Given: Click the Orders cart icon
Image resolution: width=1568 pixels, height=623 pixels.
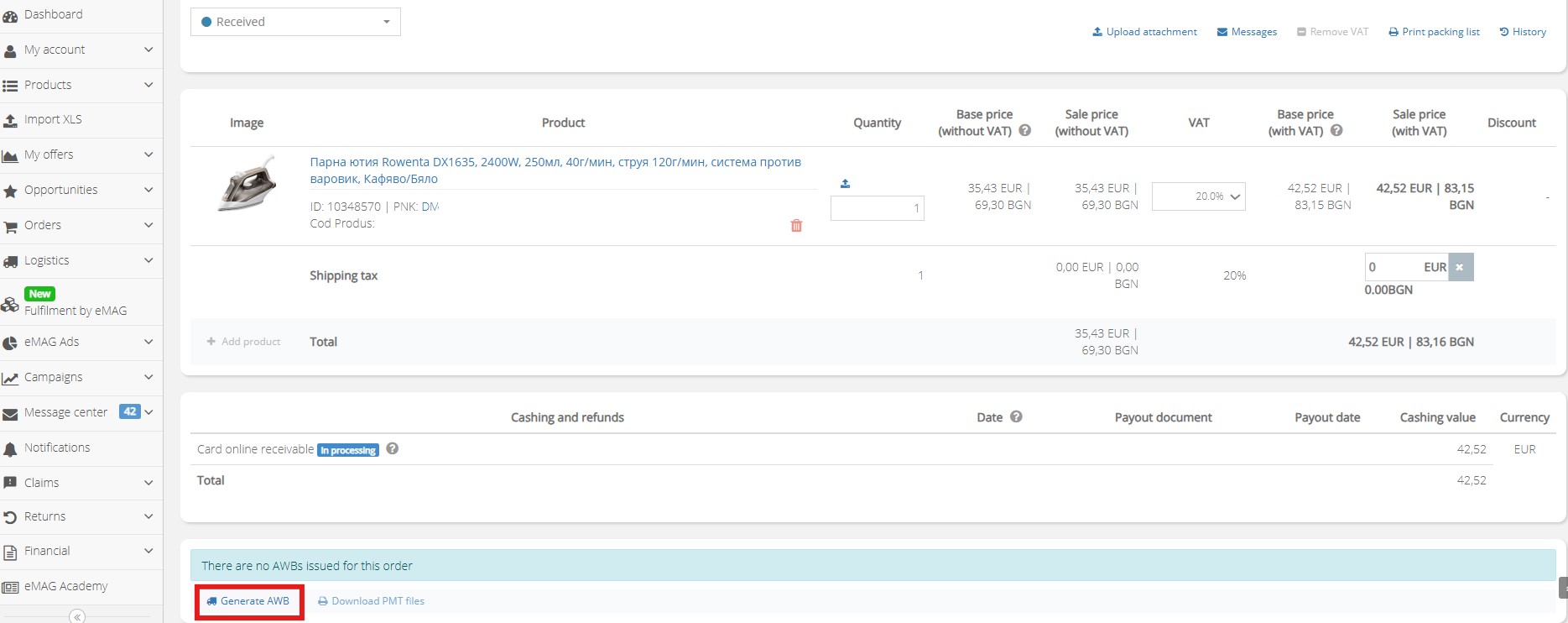Looking at the screenshot, I should click(10, 226).
